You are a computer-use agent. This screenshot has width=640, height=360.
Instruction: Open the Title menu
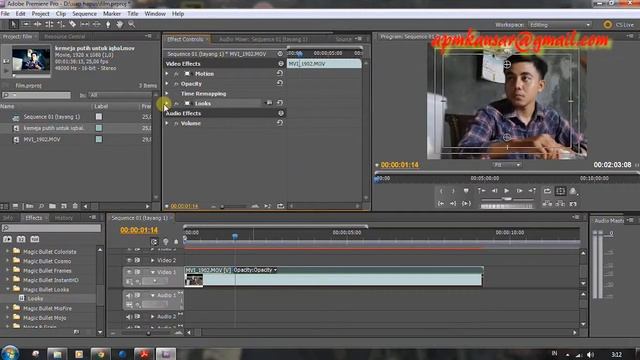tap(133, 13)
